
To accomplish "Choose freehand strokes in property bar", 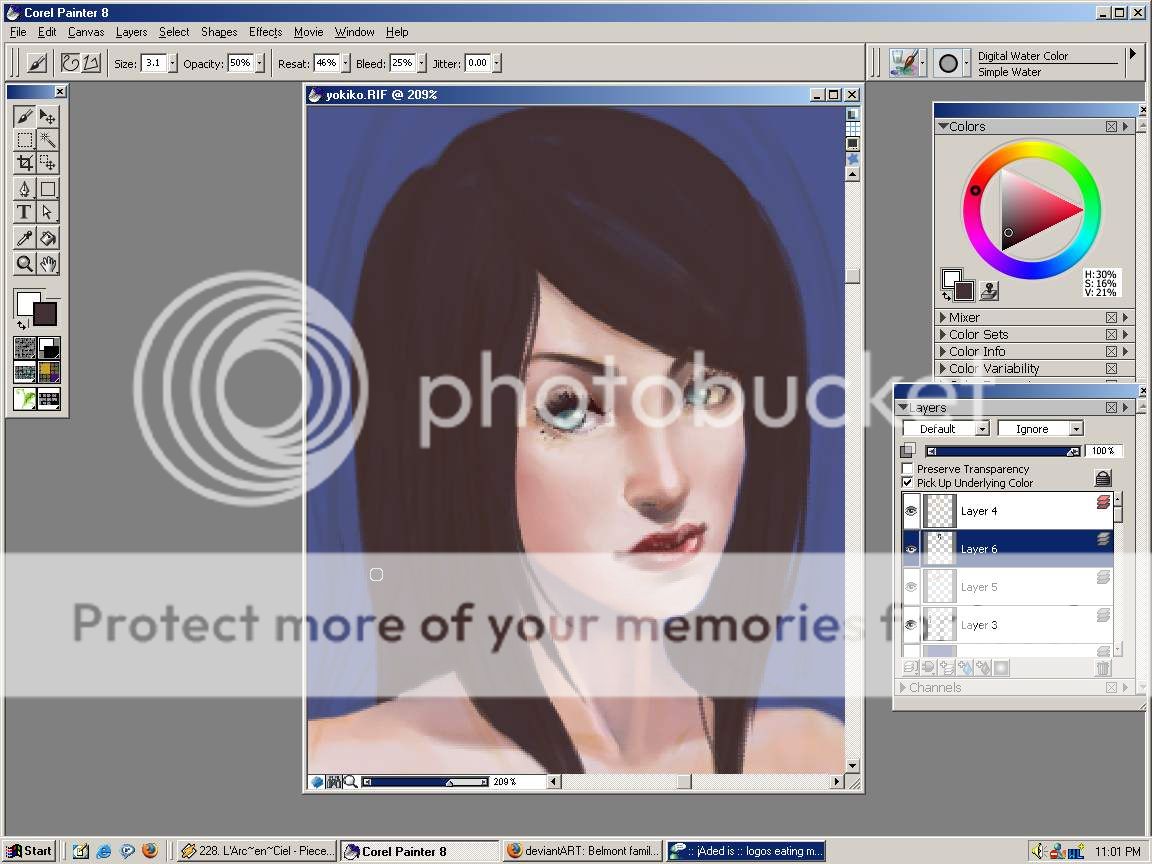I will 70,63.
